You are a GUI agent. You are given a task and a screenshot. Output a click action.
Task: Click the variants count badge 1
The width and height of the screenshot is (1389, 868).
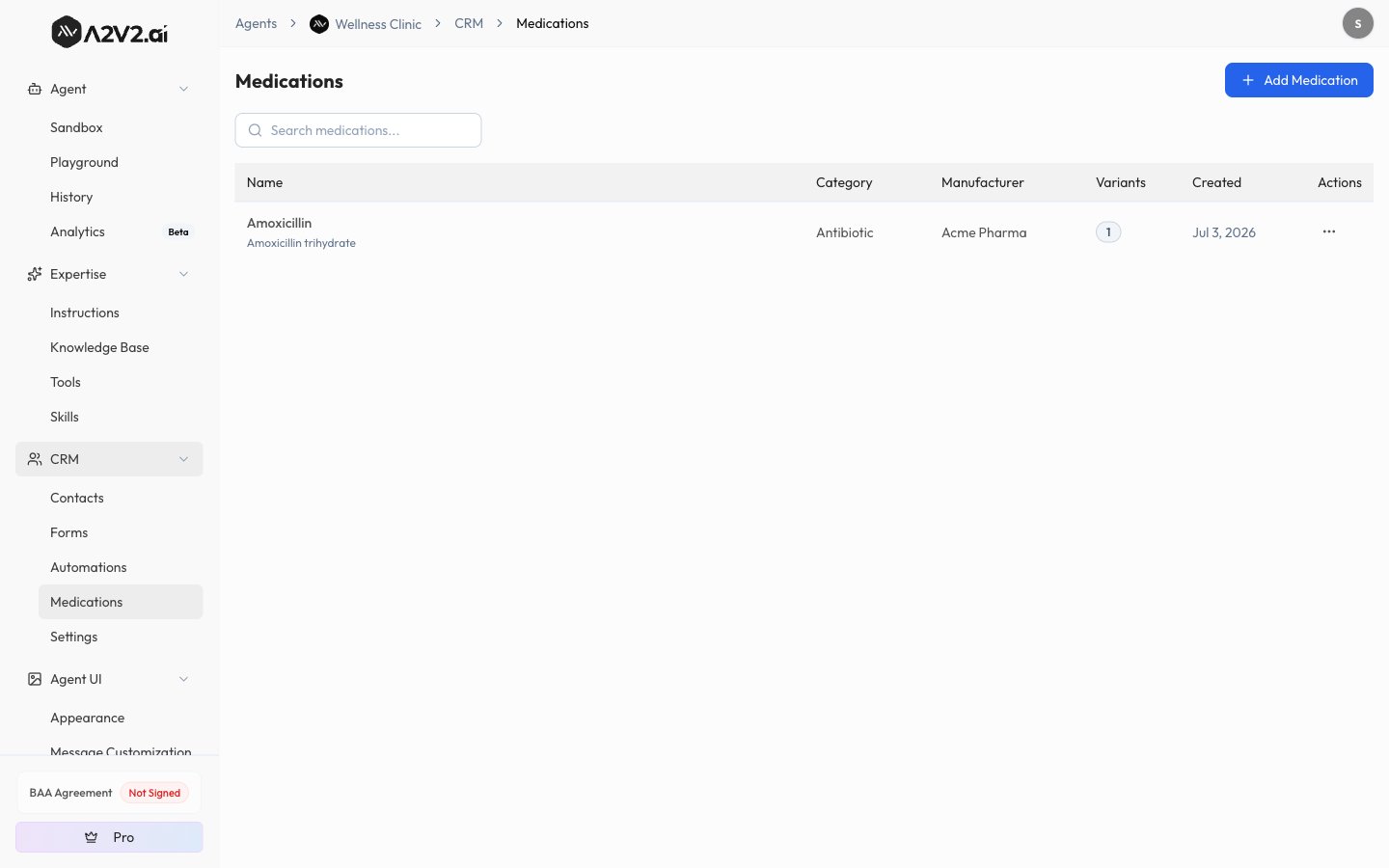pos(1108,231)
